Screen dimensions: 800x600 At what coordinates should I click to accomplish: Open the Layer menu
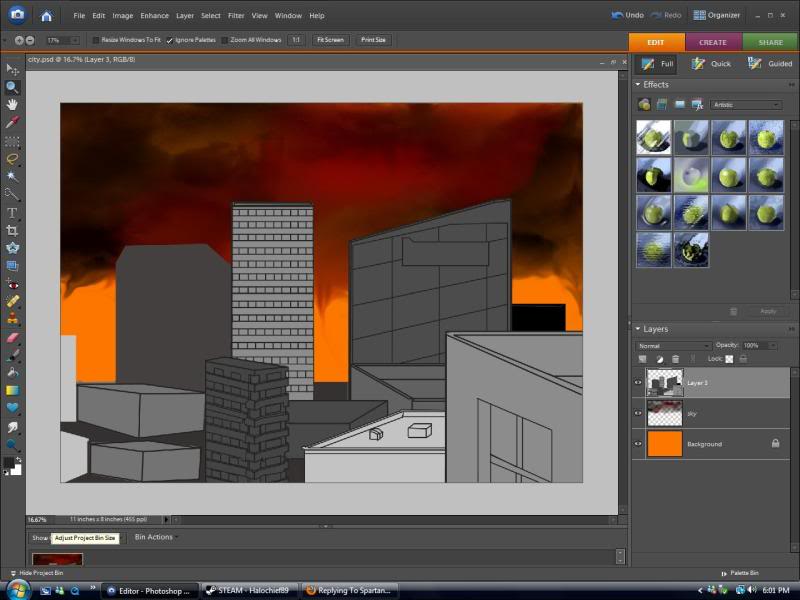point(185,16)
